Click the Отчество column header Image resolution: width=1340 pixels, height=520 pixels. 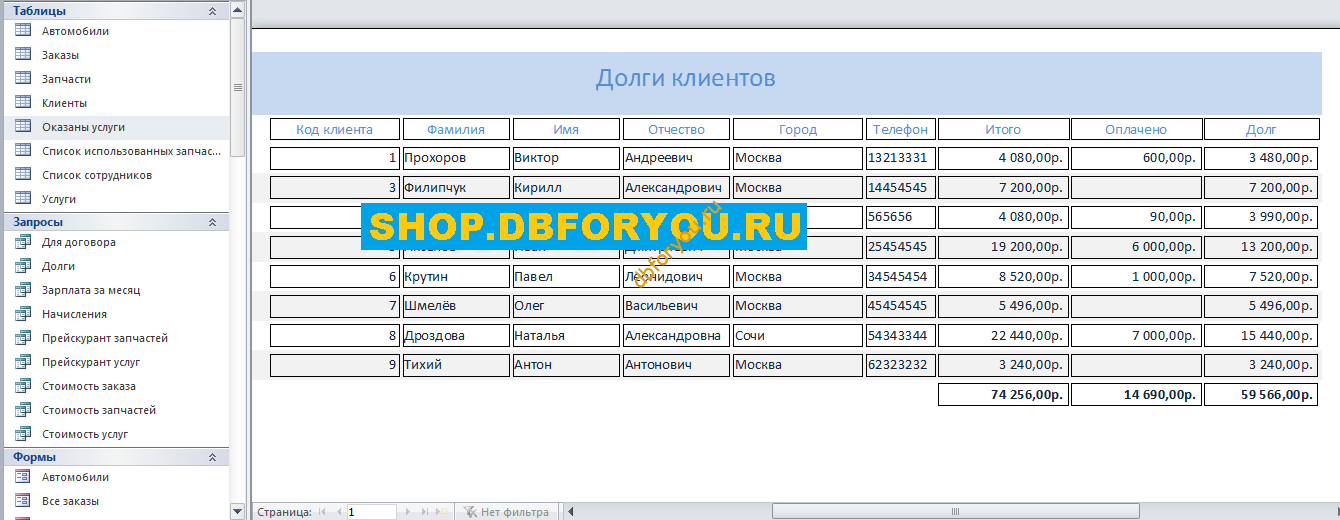(676, 129)
